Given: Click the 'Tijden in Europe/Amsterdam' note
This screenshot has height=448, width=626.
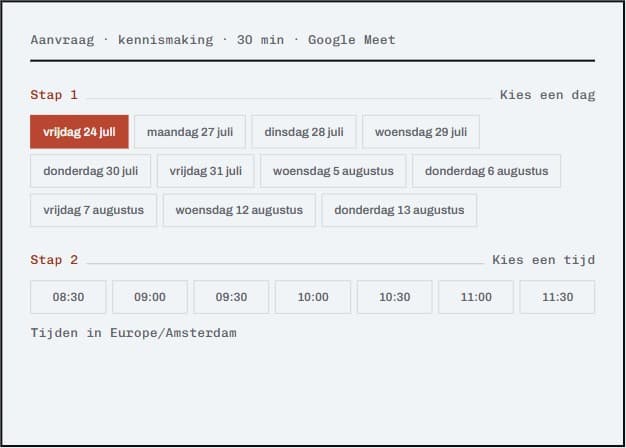Looking at the screenshot, I should pyautogui.click(x=133, y=333).
